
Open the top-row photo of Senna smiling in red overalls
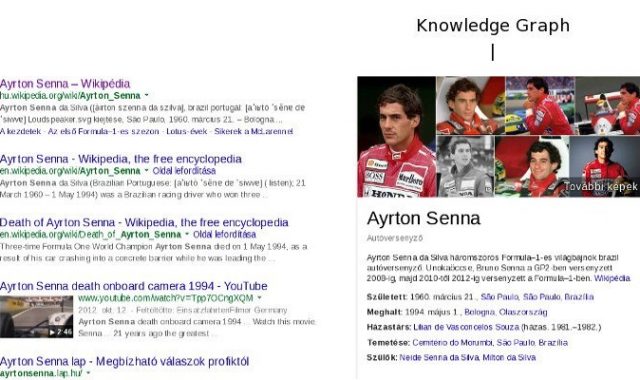[x=471, y=106]
